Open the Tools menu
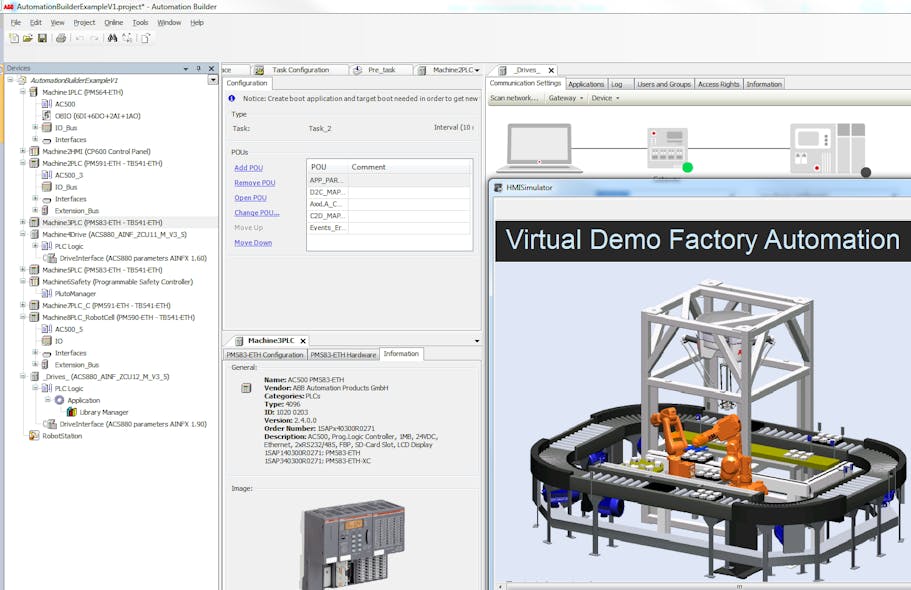 coord(140,21)
